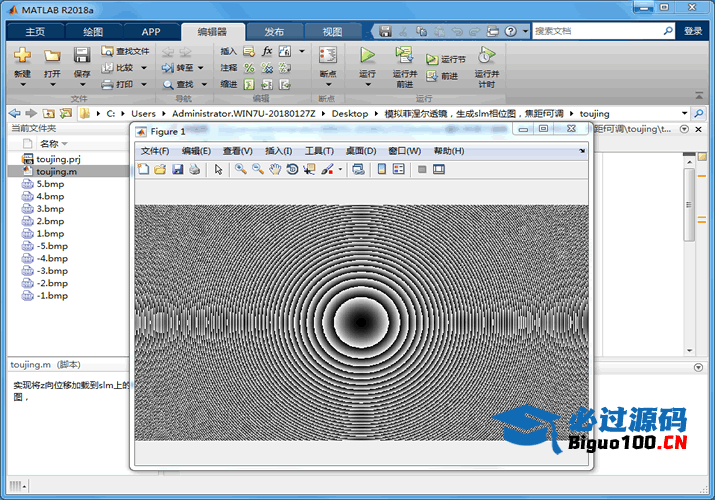
Task: Click Run and Time button
Action: pyautogui.click(x=487, y=67)
